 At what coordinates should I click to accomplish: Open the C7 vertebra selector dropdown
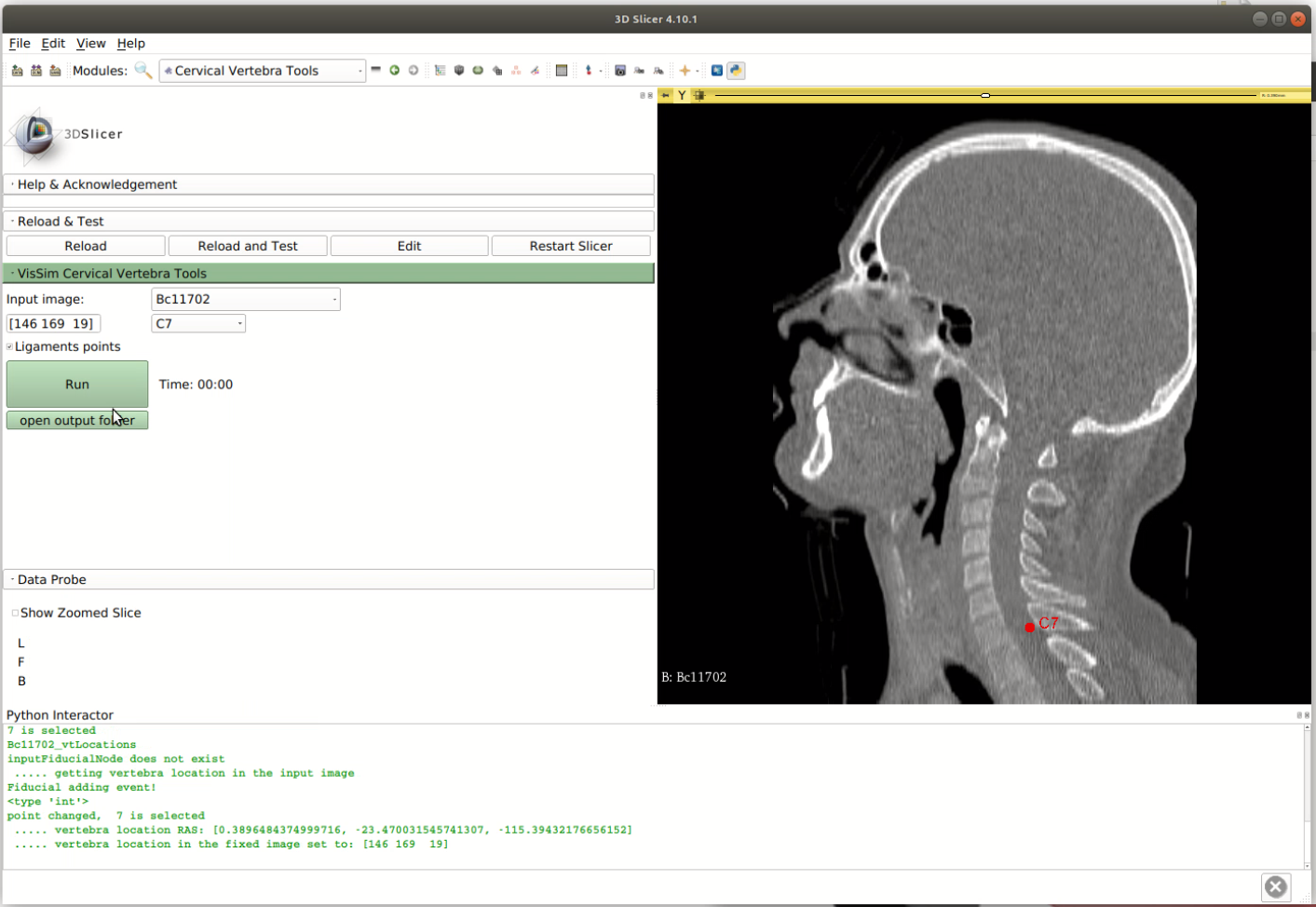point(197,323)
